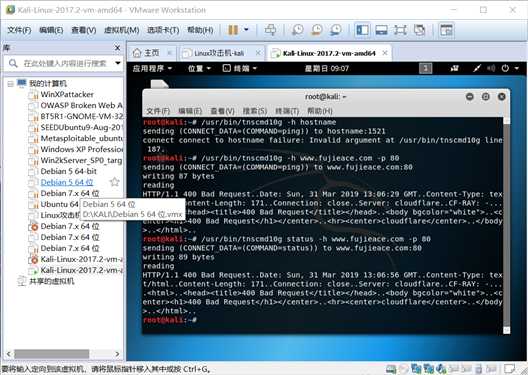The image size is (528, 375).
Task: Switch to the Linux攻击机-kali tab
Action: [219, 53]
